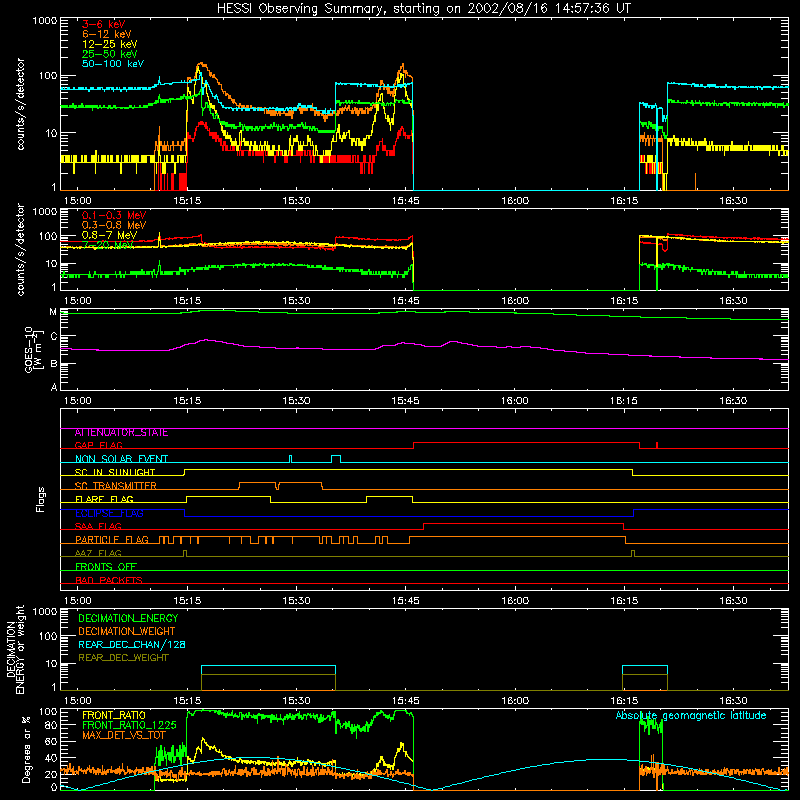Click the yellow FRONT_RATIO legend entry

coord(114,715)
